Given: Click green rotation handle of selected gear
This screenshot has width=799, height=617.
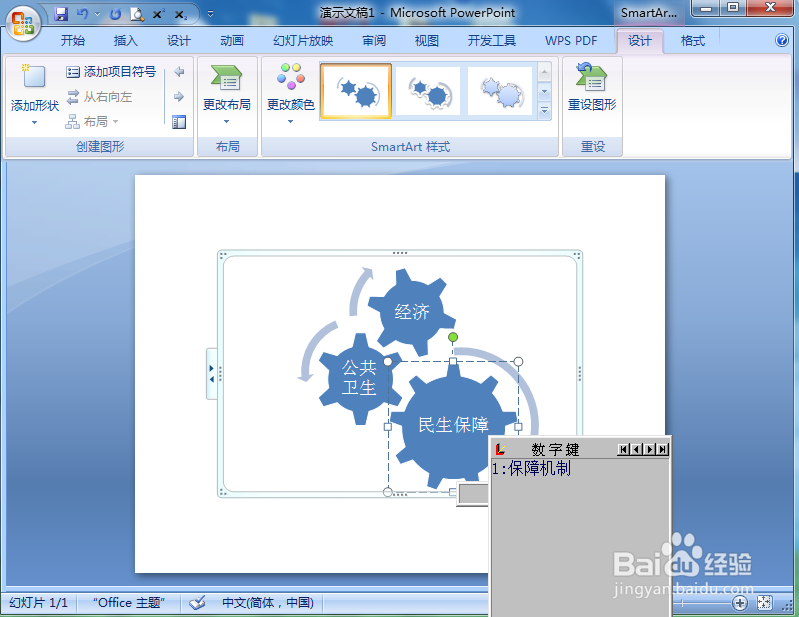Looking at the screenshot, I should (x=452, y=337).
